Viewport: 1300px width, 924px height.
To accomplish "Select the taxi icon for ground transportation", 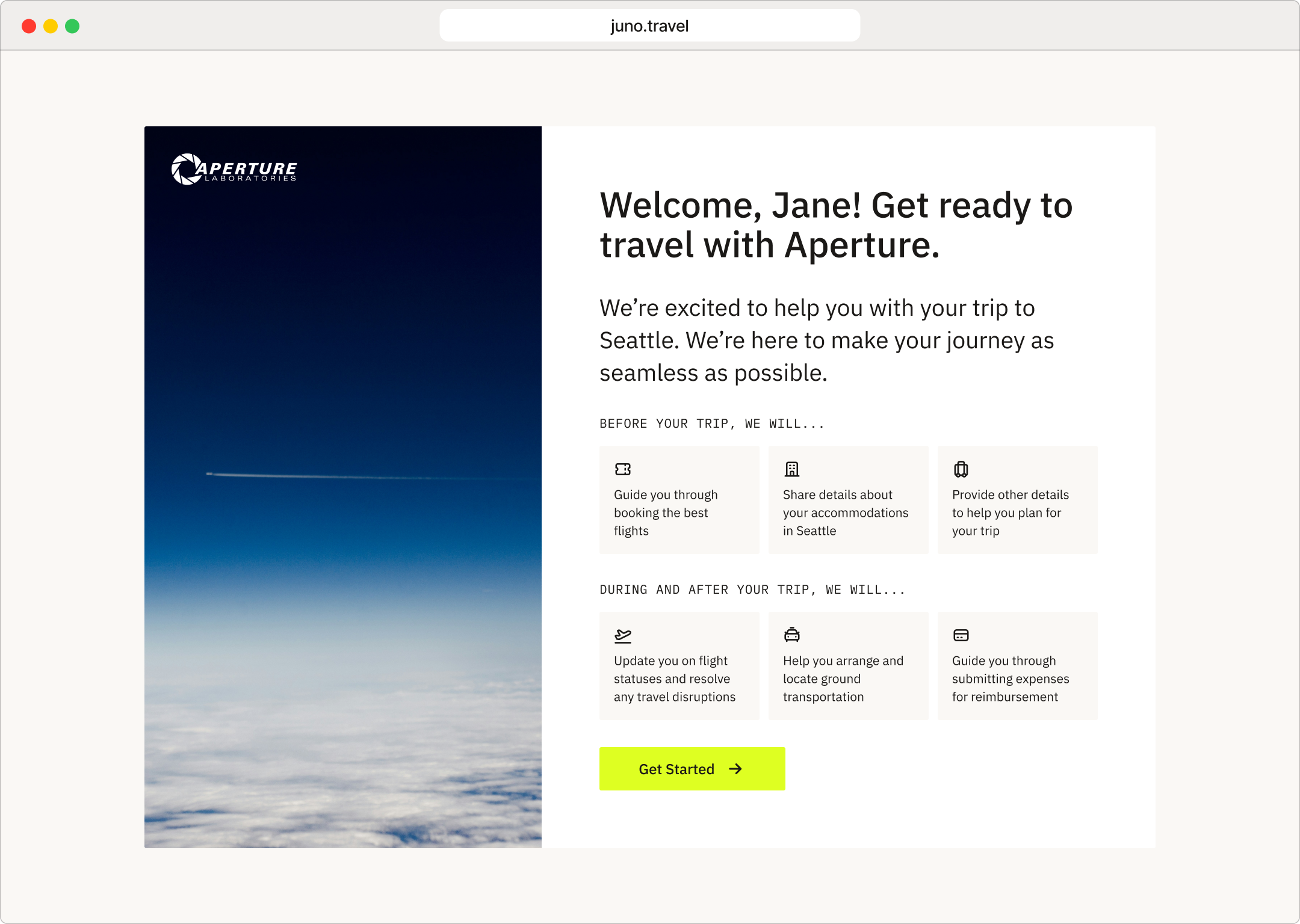I will [793, 636].
